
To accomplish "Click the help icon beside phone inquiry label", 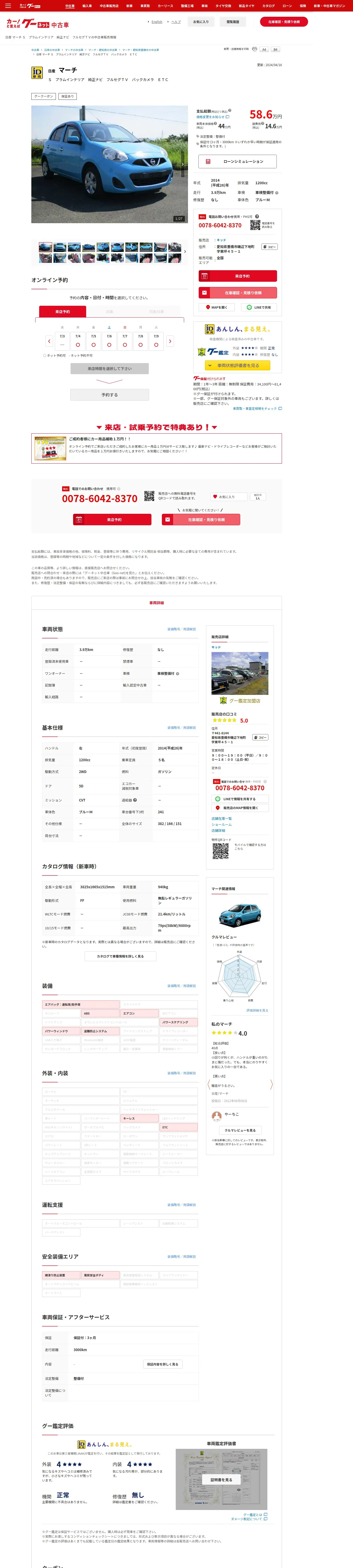I will click(x=257, y=216).
